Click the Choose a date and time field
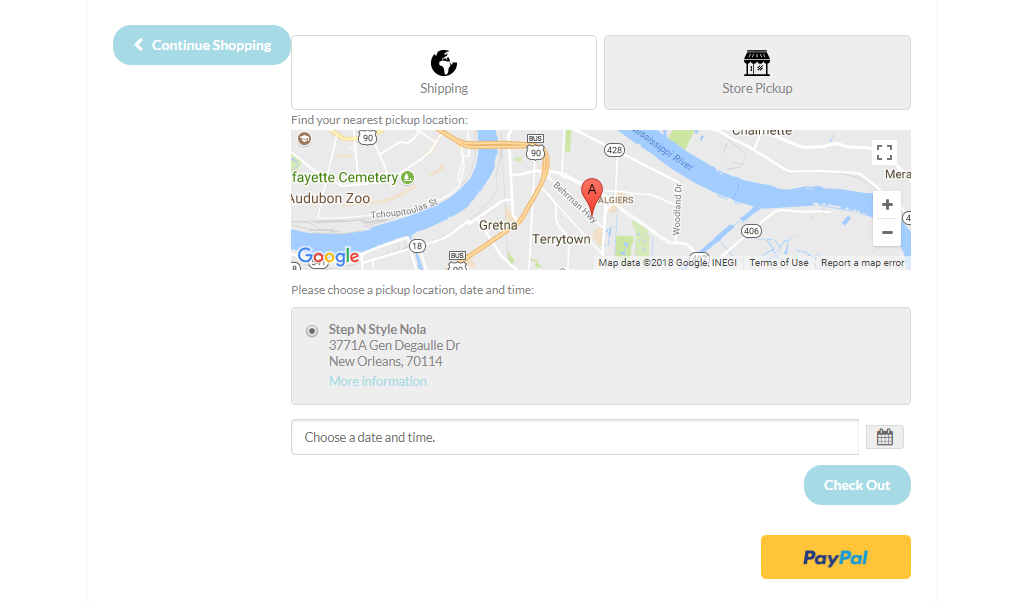The image size is (1033, 603). [x=574, y=437]
